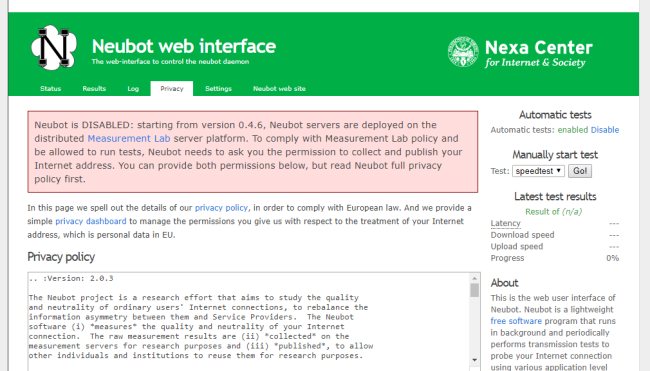
Task: Click the Nexa Center seal emblem
Action: click(x=463, y=52)
